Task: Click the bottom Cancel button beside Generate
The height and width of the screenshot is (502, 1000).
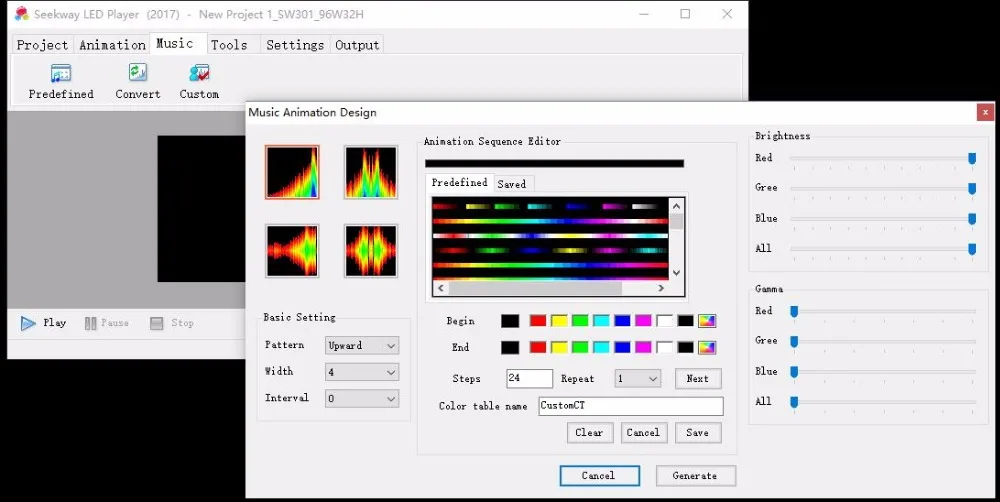Action: [x=599, y=476]
